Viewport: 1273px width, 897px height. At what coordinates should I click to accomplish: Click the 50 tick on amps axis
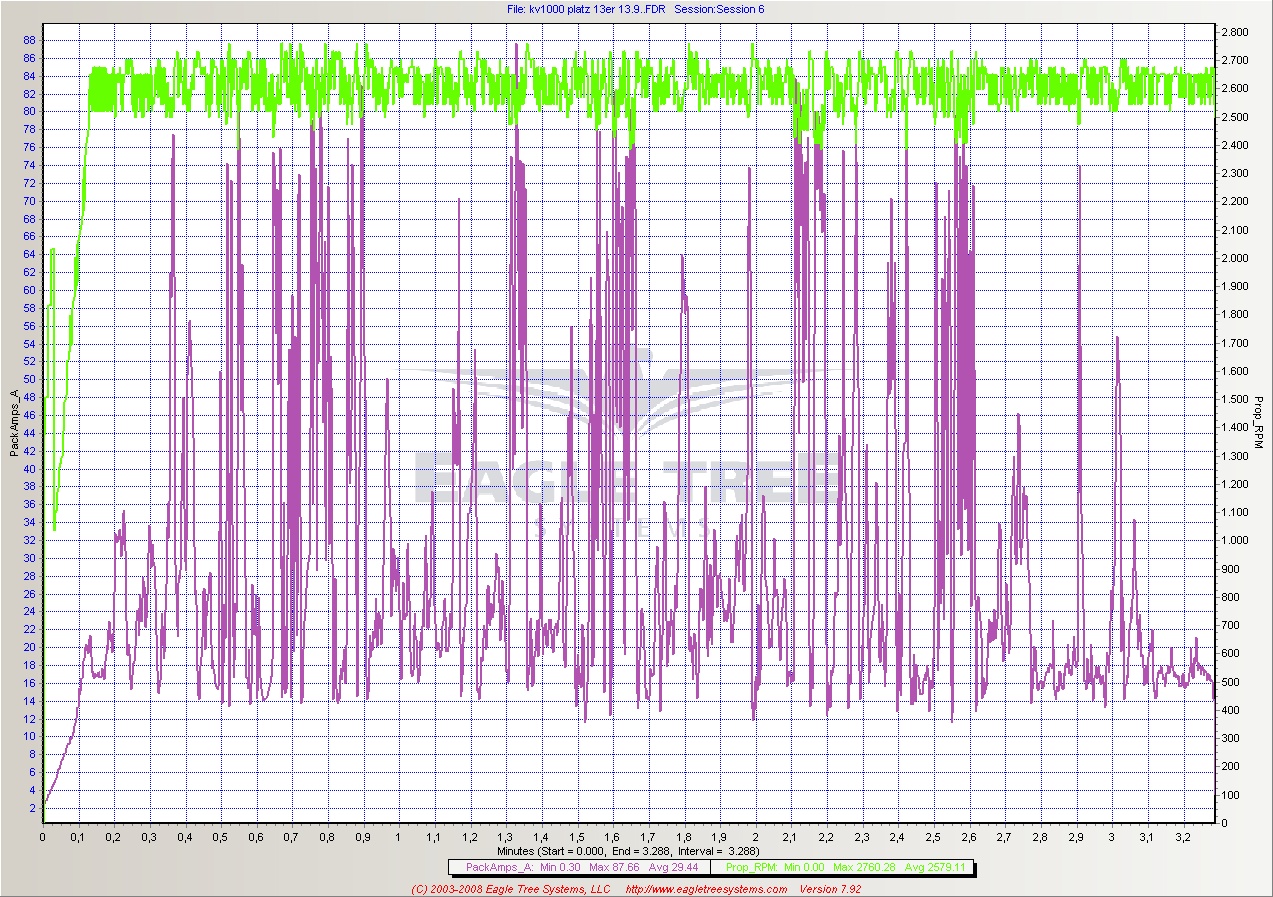(x=29, y=379)
